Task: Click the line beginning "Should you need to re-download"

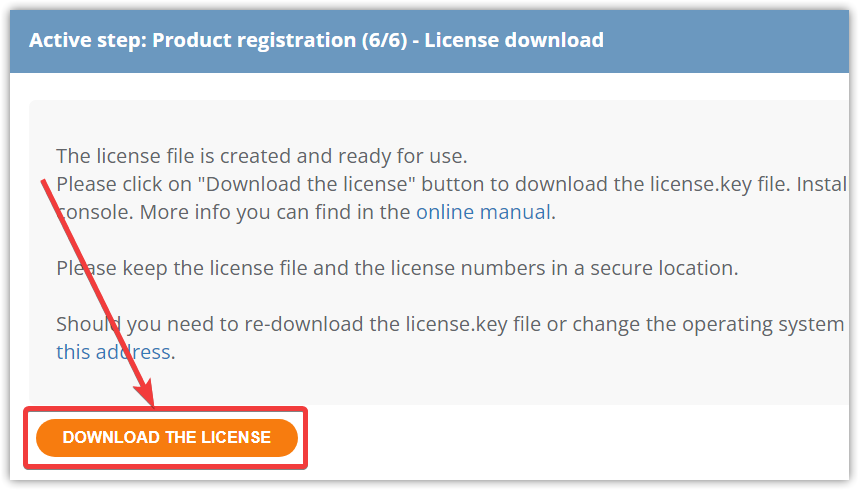Action: 450,324
